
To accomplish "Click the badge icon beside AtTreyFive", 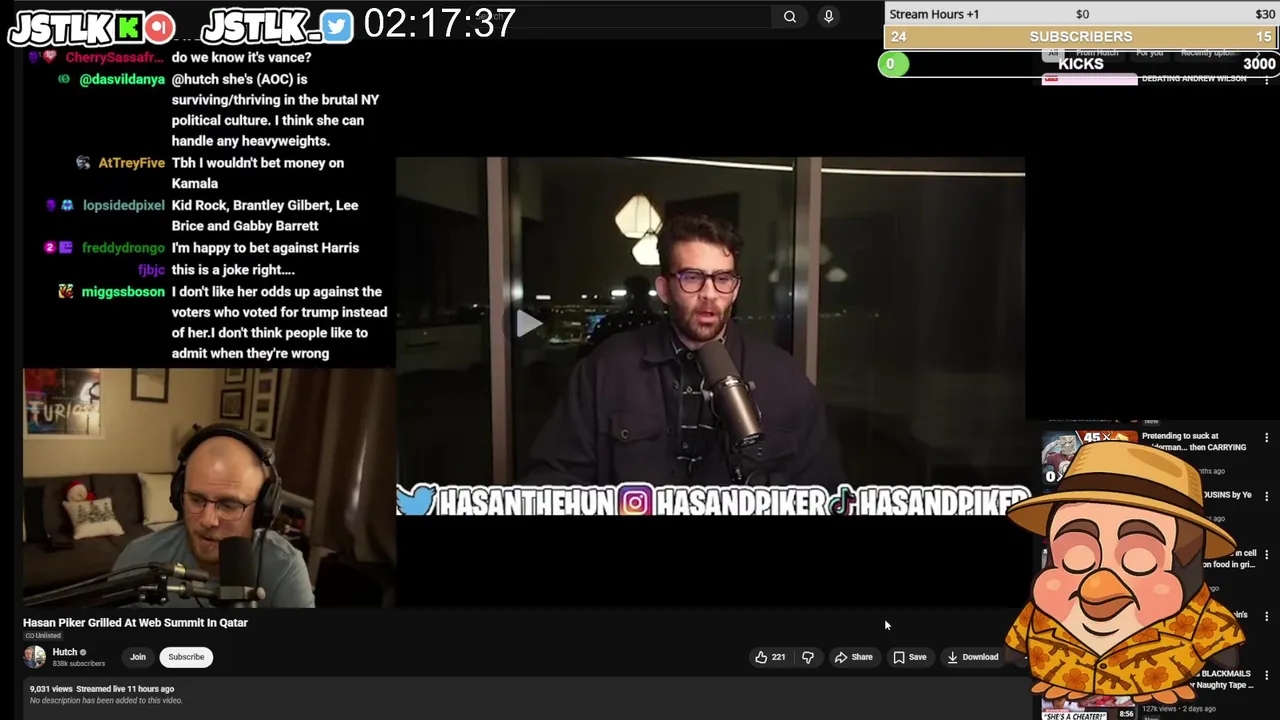I will 83,163.
